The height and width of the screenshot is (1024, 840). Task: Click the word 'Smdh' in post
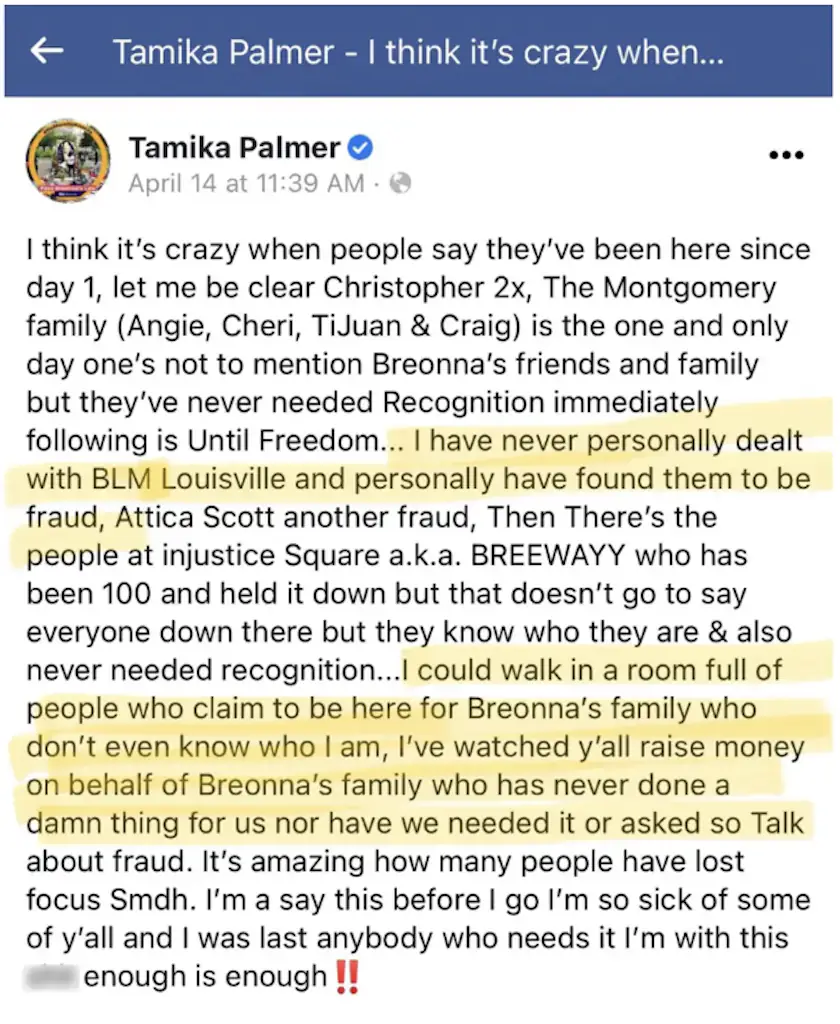click(x=143, y=900)
